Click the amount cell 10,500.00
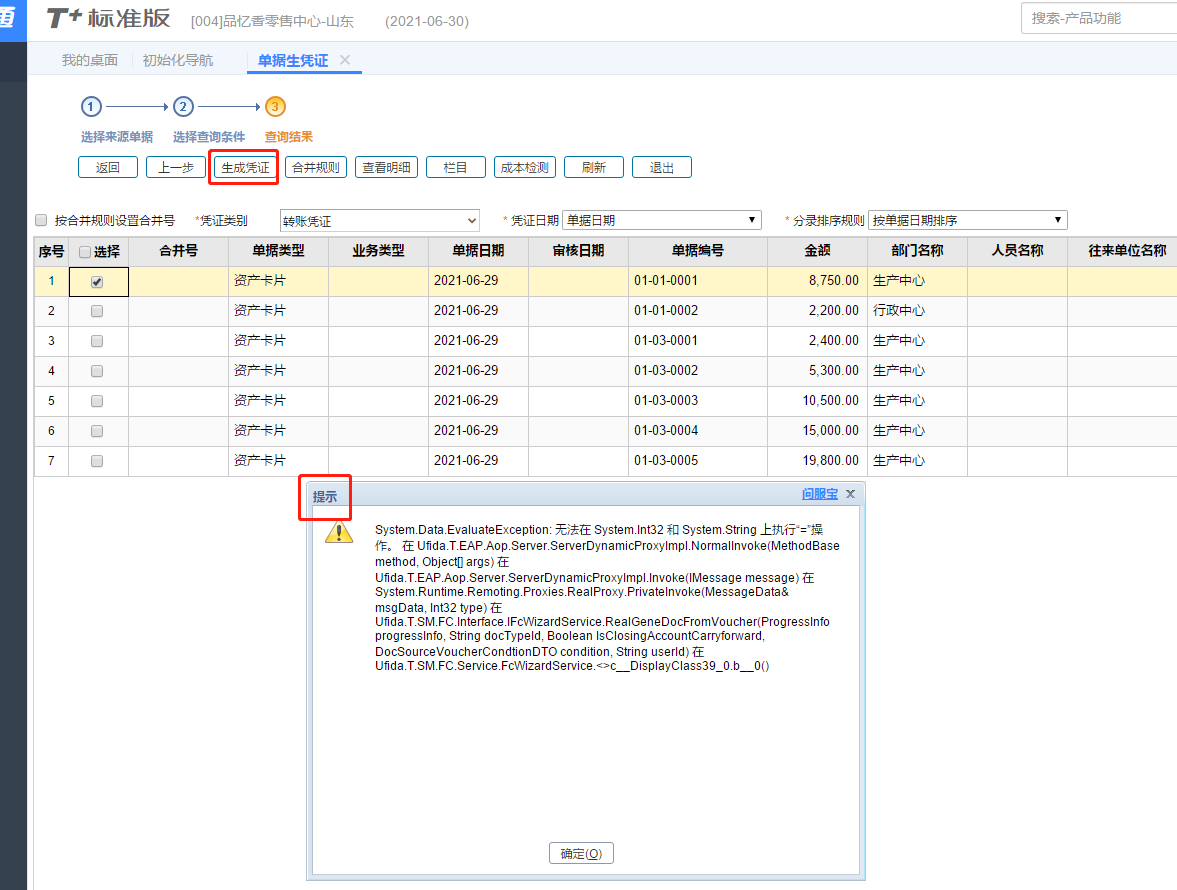Viewport: 1177px width, 890px height. [817, 401]
